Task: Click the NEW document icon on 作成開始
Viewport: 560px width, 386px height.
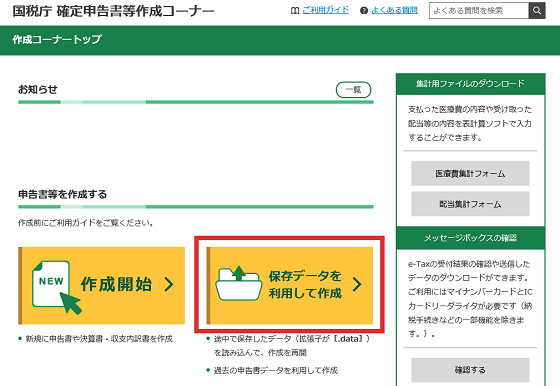Action: (56, 287)
